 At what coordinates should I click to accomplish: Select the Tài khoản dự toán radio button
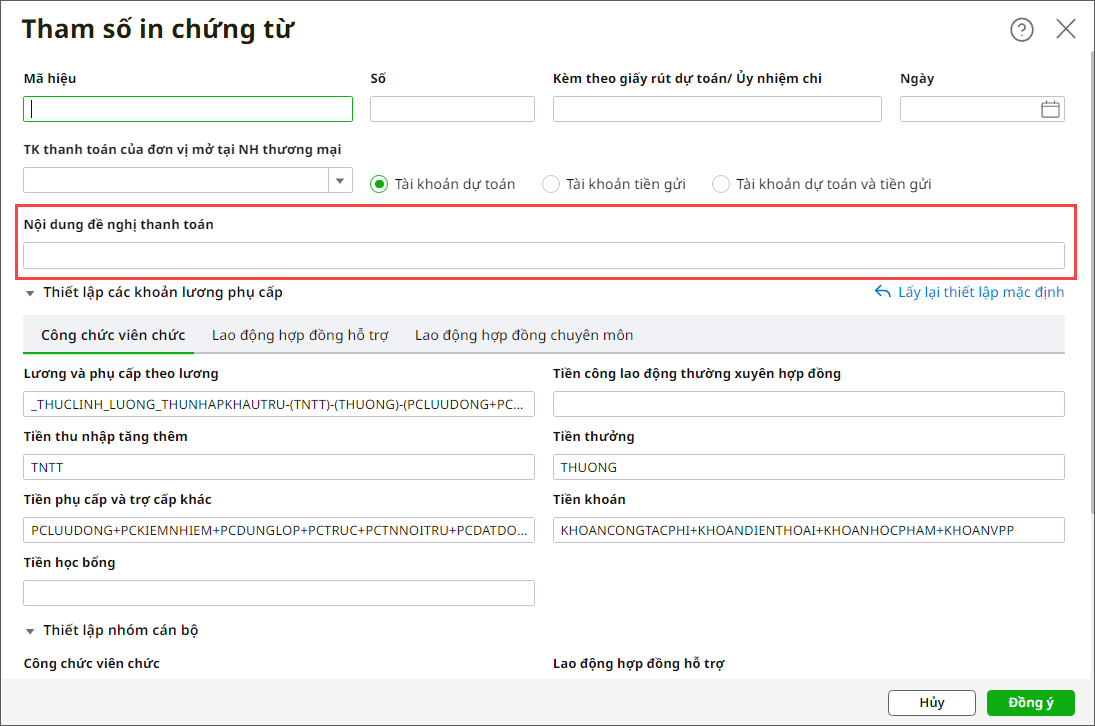pos(379,184)
